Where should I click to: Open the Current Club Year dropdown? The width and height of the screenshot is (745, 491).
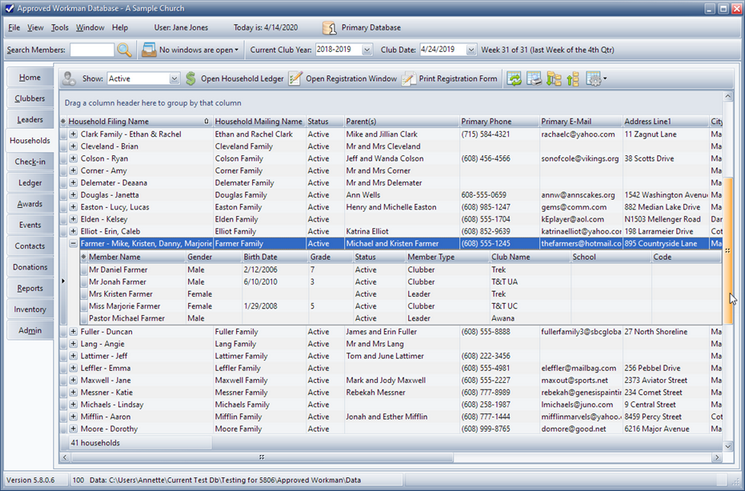365,49
